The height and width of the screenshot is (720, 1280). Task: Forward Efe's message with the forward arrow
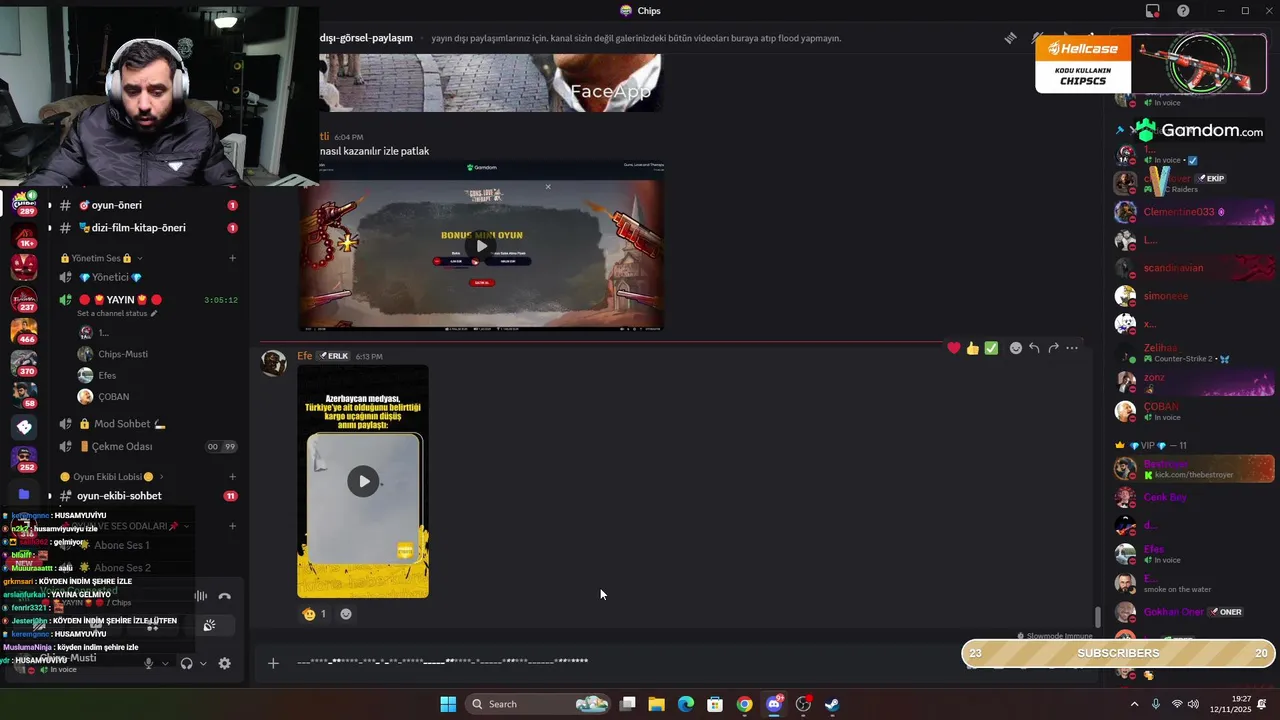[1053, 348]
